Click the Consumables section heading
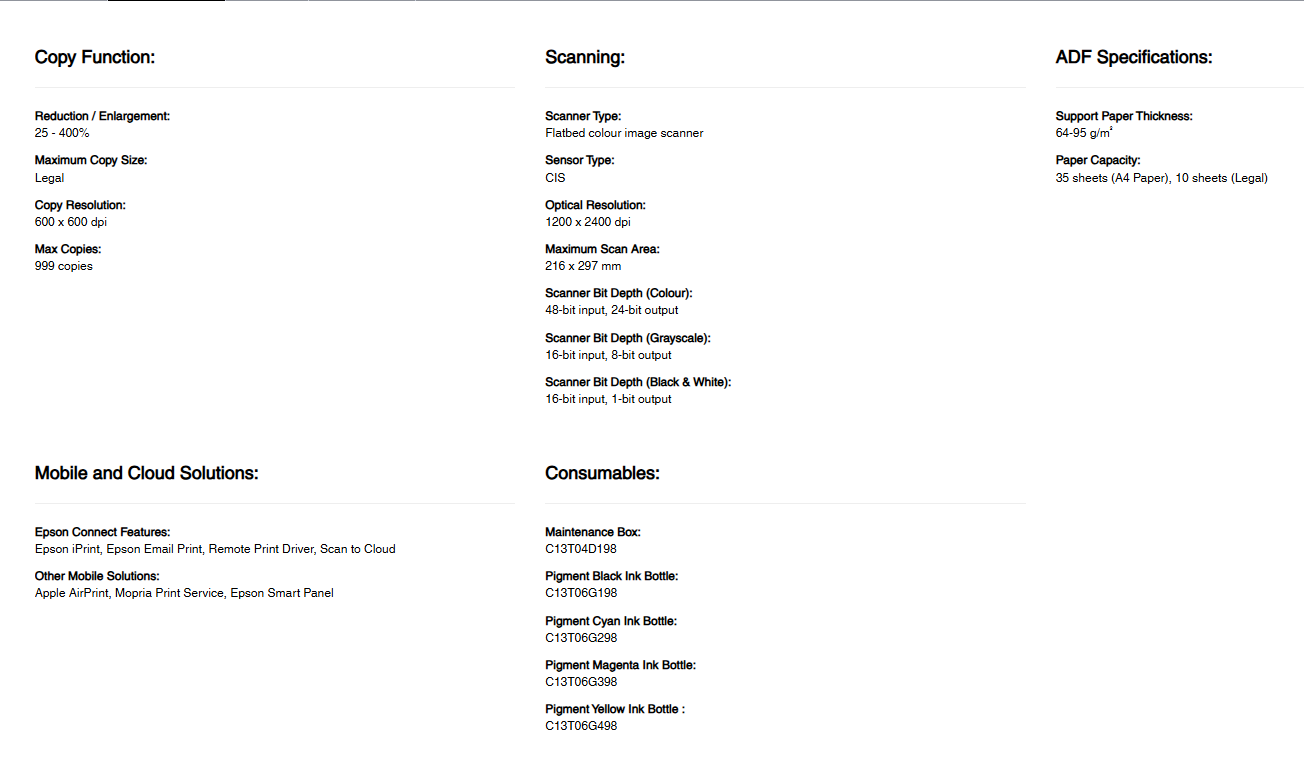Image resolution: width=1304 pixels, height=766 pixels. click(x=602, y=473)
